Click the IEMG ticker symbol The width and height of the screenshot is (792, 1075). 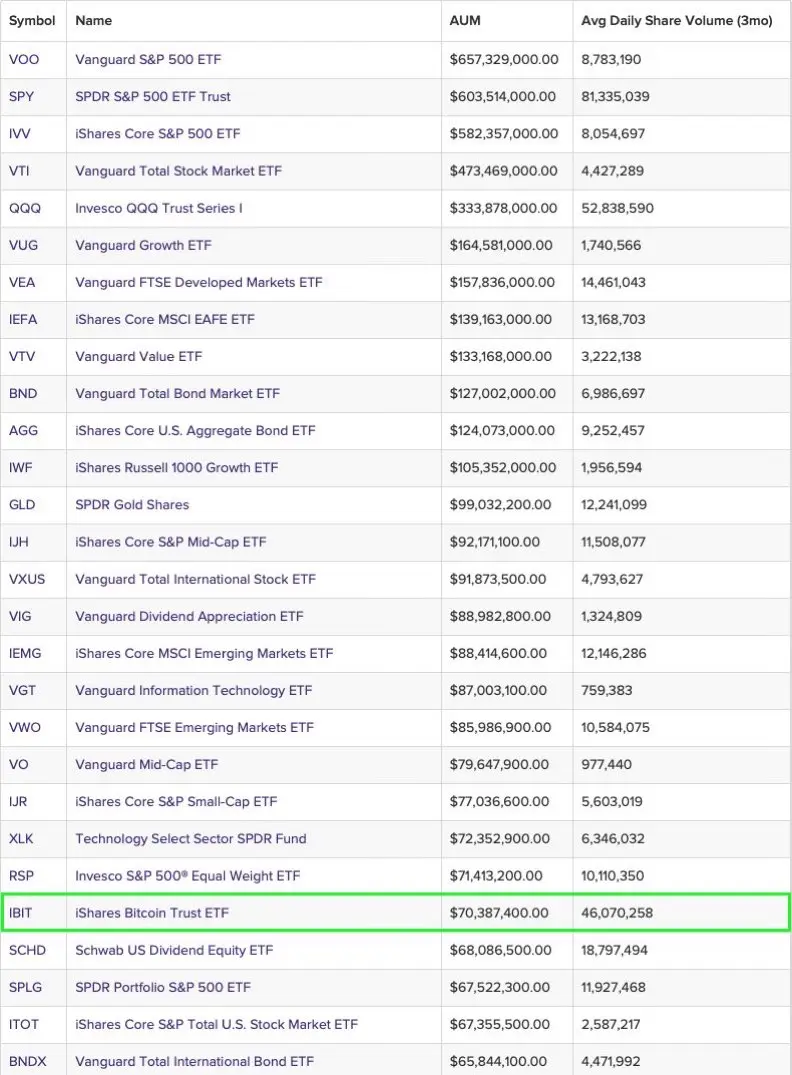coord(25,653)
